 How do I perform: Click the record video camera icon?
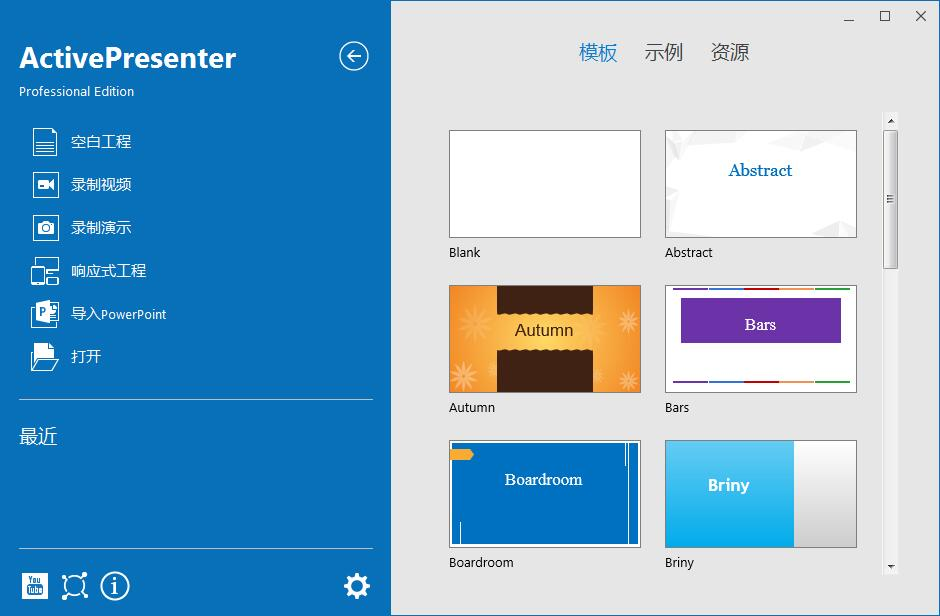(45, 185)
